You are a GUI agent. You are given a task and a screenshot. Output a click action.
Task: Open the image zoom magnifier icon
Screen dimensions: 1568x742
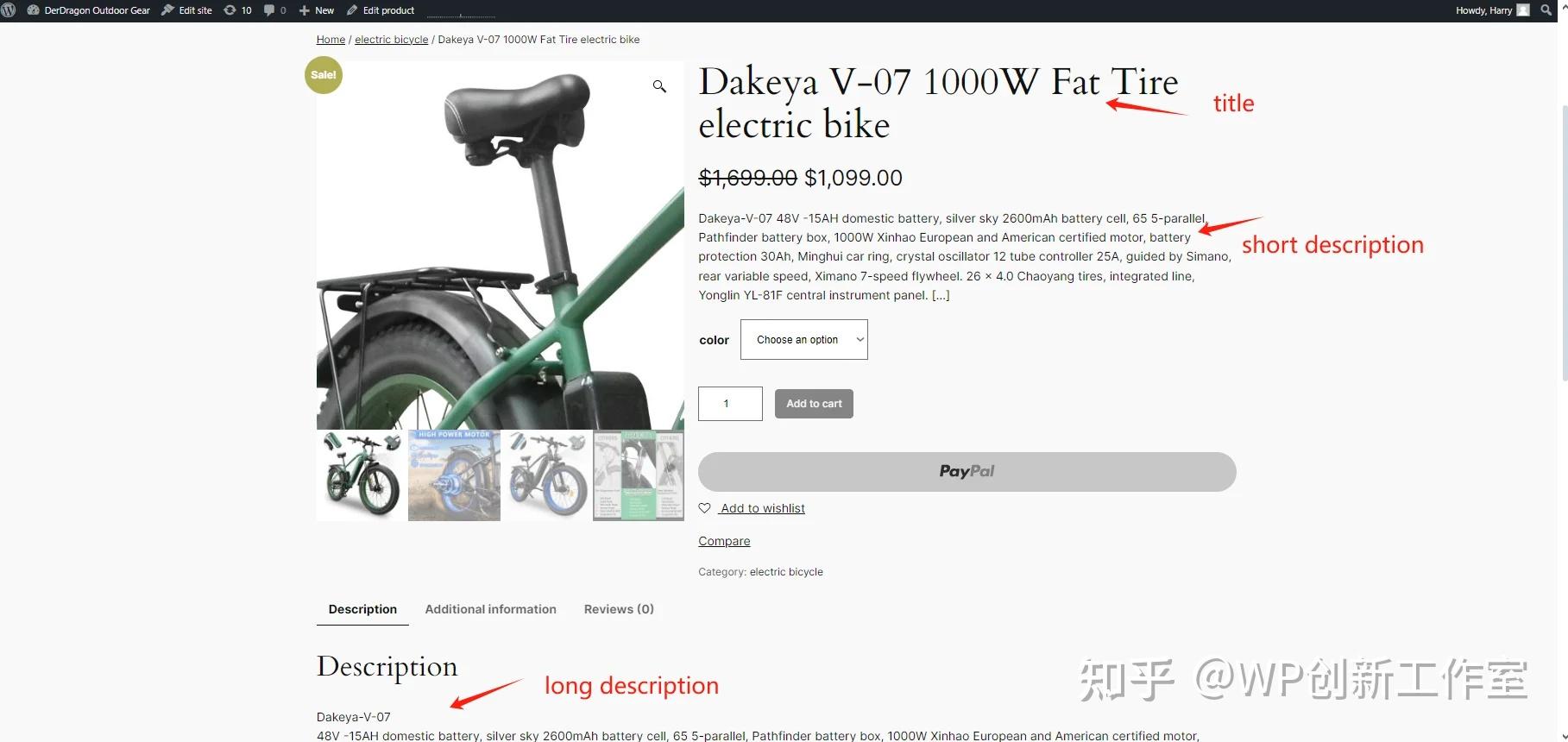(x=659, y=86)
